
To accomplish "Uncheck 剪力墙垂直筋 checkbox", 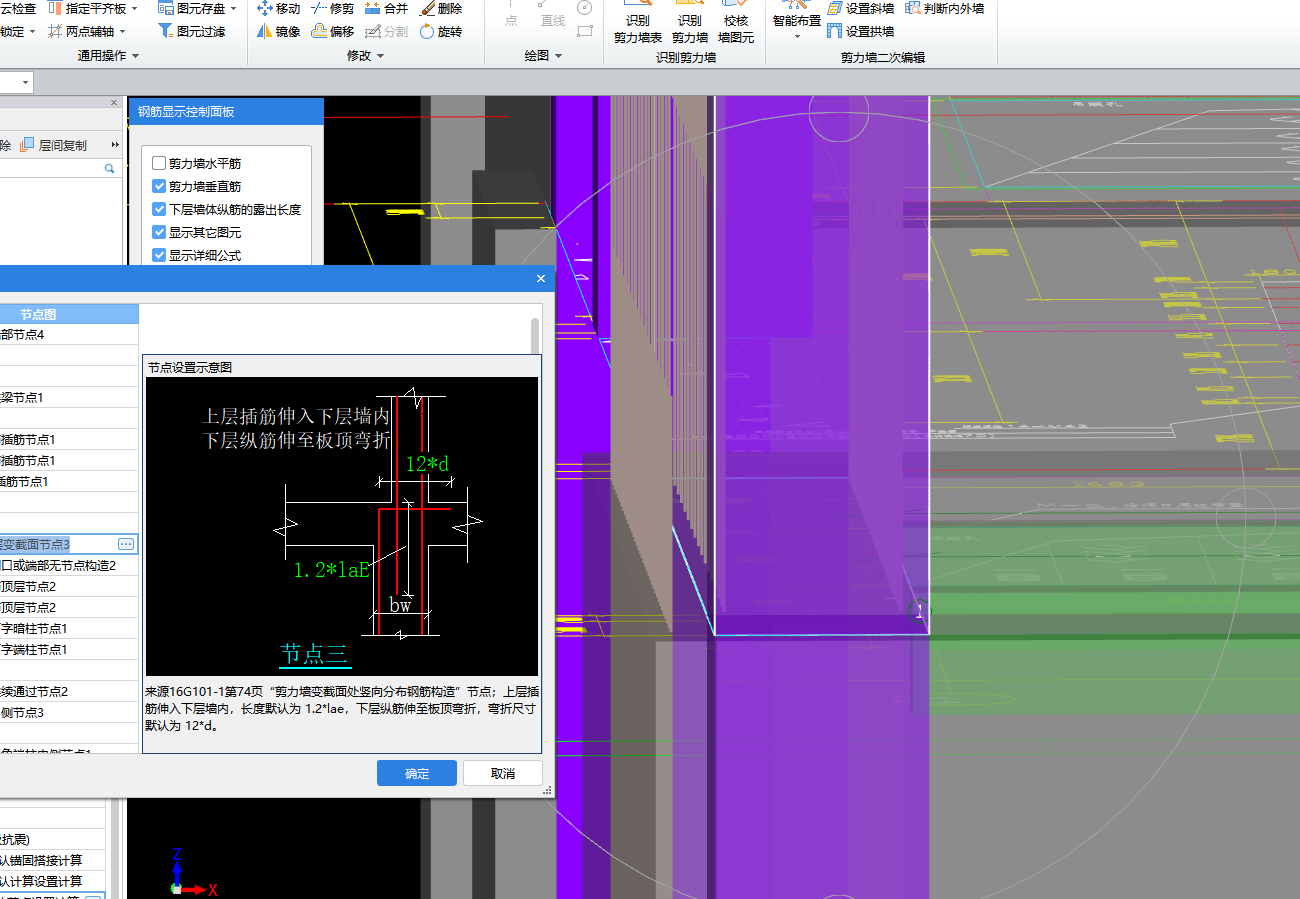I will pos(159,186).
